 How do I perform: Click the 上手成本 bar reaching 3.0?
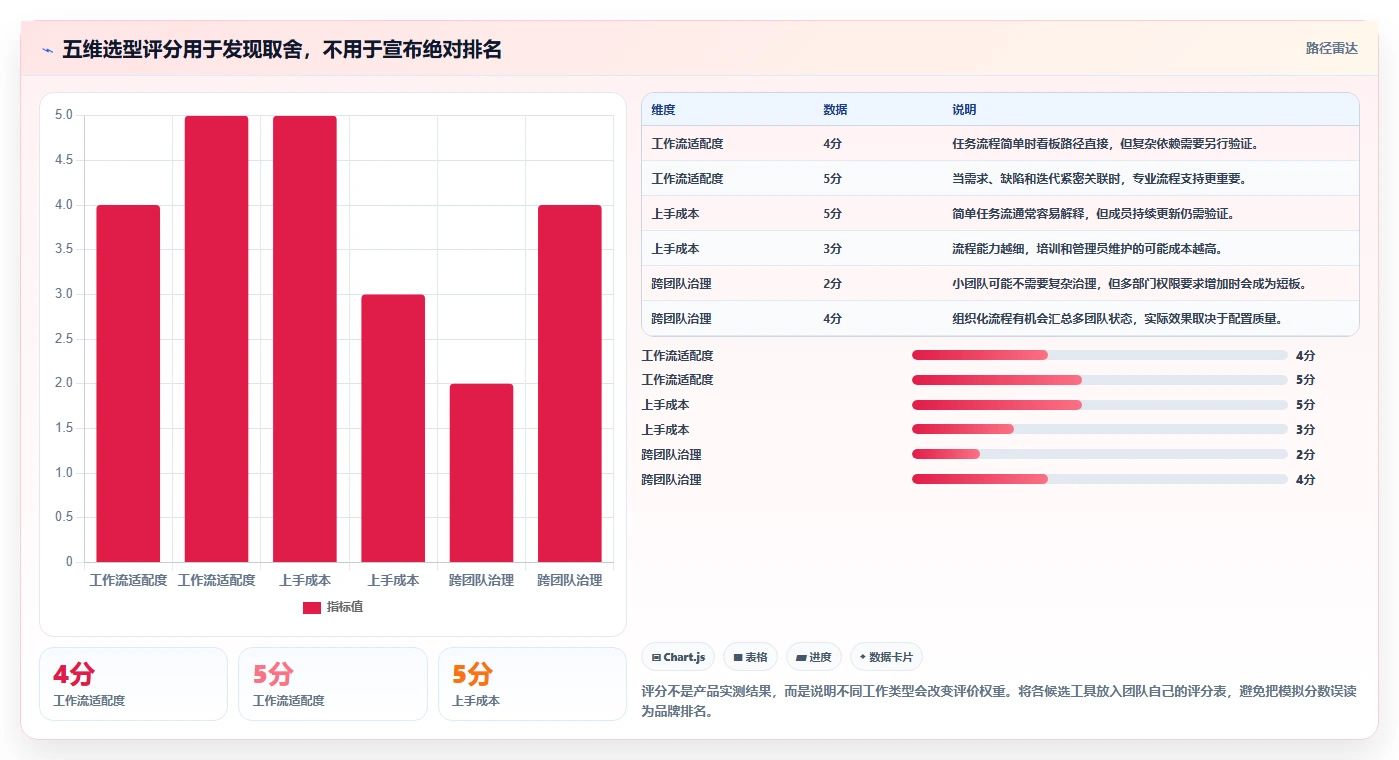pyautogui.click(x=393, y=428)
